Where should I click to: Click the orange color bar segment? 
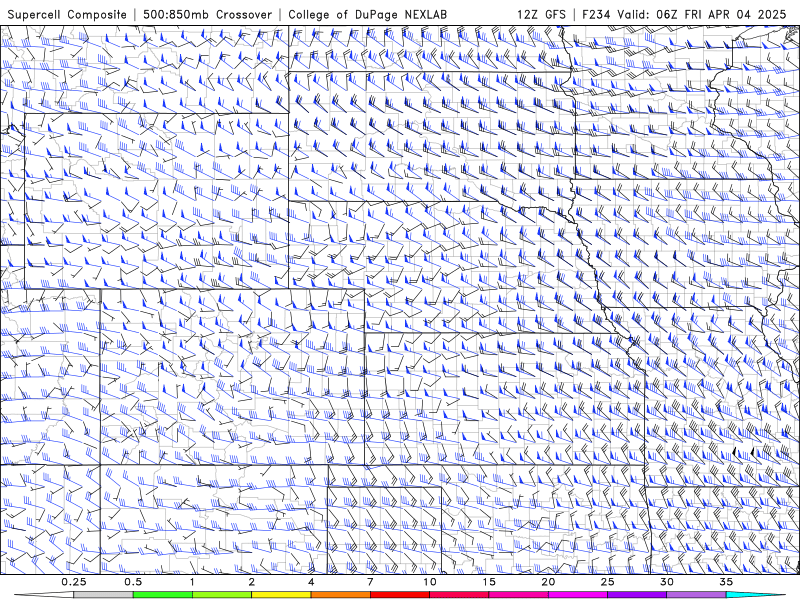(341, 595)
